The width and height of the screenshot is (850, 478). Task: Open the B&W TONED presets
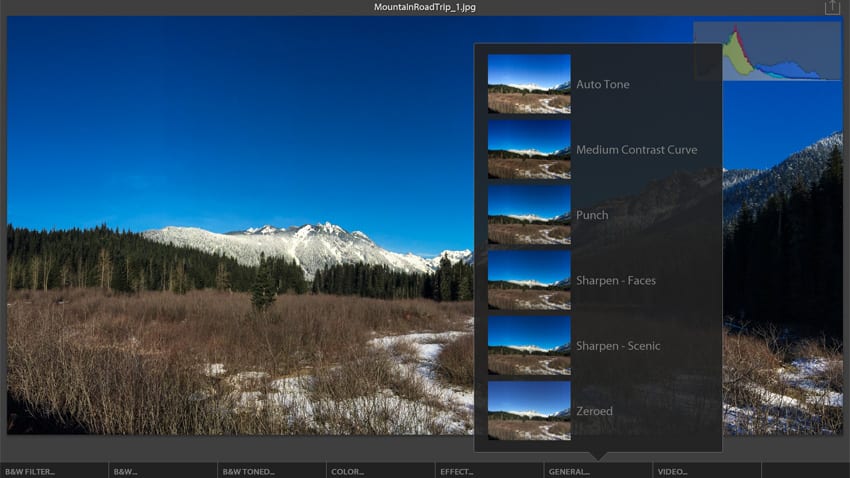coord(272,471)
